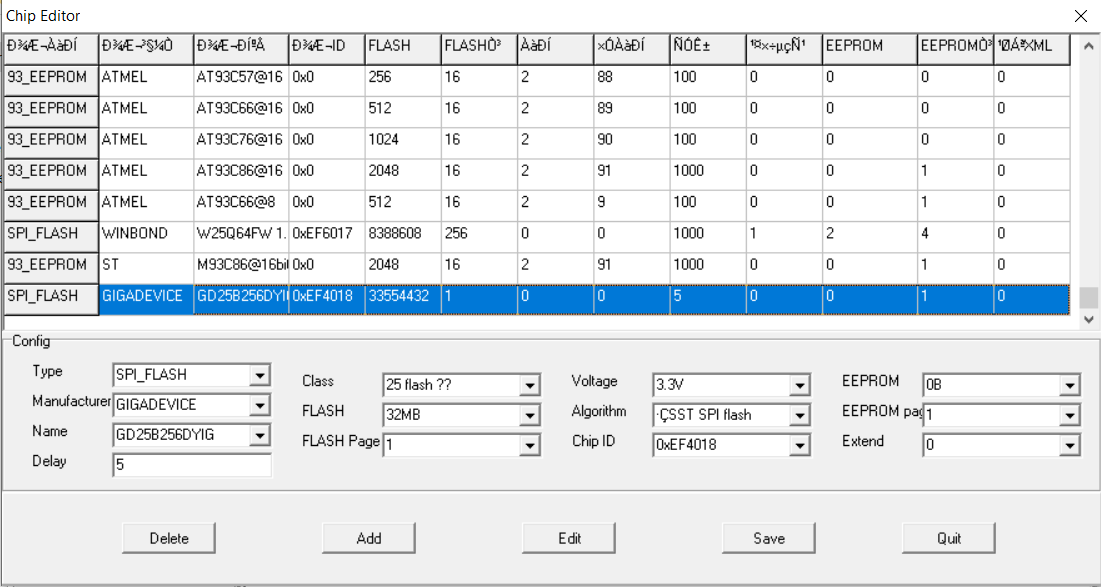The height and width of the screenshot is (587, 1101).
Task: Expand the EEPROM page dropdown
Action: coord(1069,415)
